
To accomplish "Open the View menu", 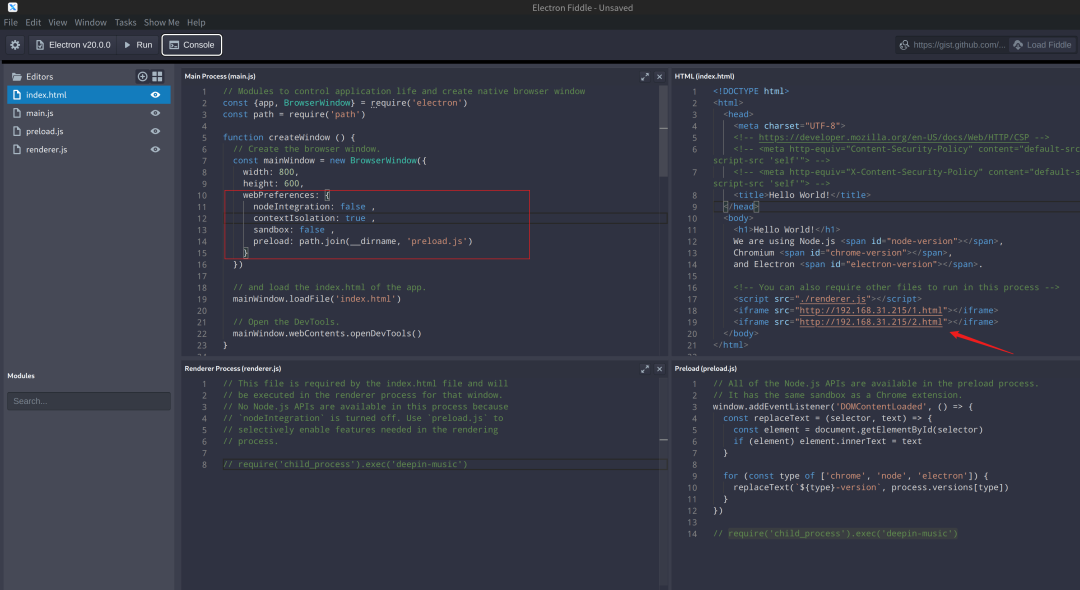I will pos(58,23).
